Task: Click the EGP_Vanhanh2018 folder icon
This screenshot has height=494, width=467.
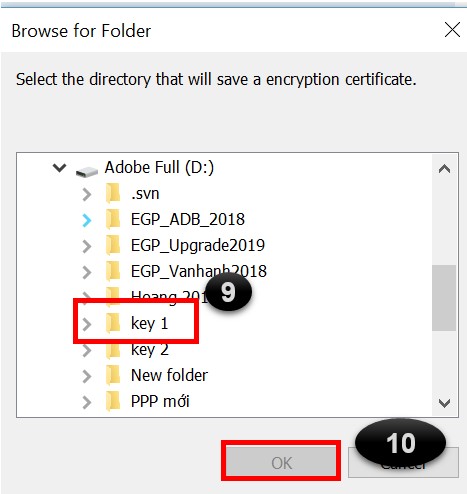Action: (x=113, y=271)
